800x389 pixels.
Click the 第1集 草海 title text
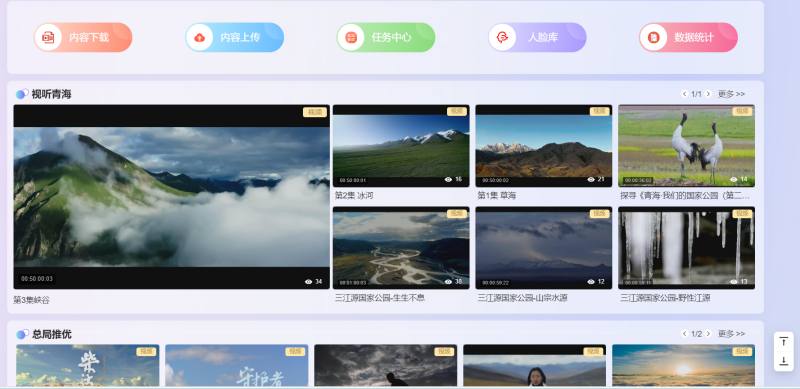496,196
